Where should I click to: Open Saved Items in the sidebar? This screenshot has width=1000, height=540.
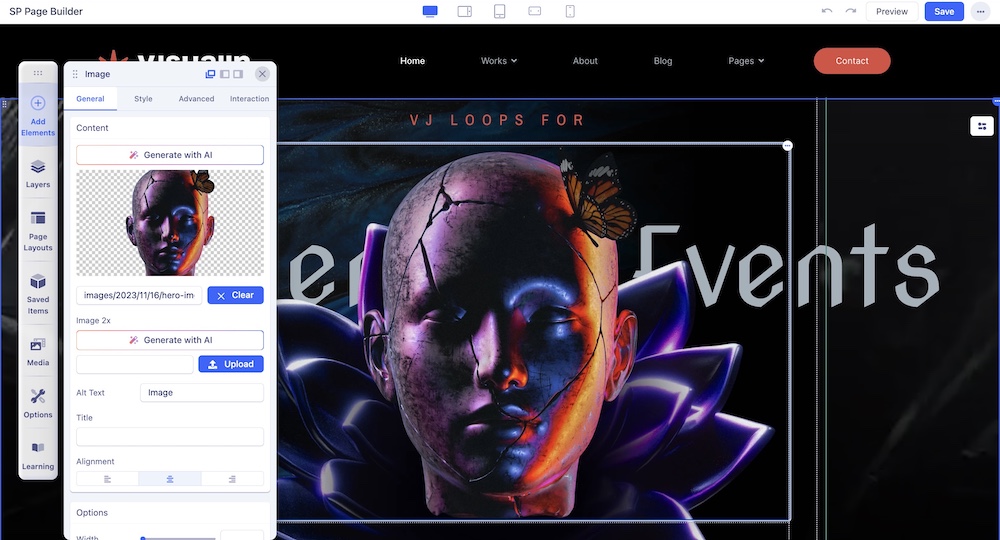[x=38, y=294]
